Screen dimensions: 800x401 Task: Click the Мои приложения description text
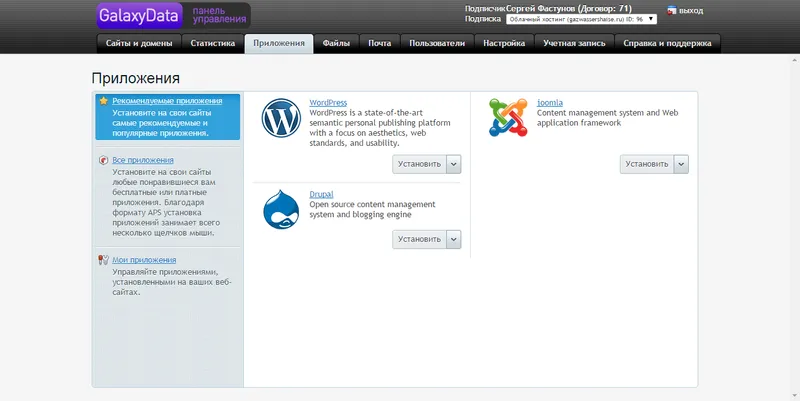coord(172,282)
